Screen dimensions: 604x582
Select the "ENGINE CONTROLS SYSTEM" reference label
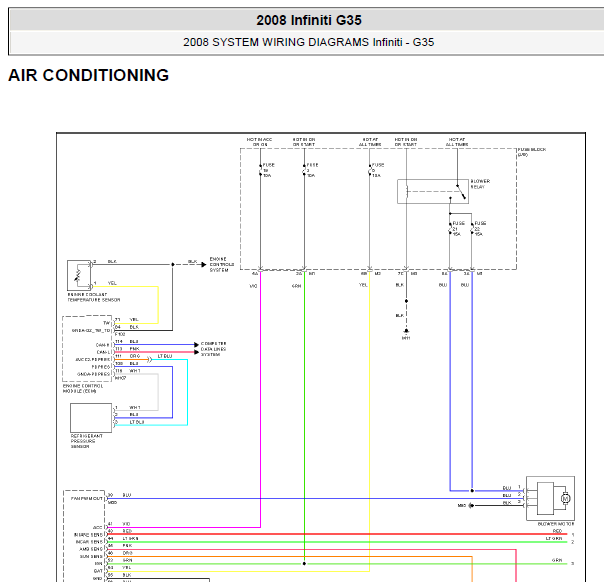tap(221, 264)
